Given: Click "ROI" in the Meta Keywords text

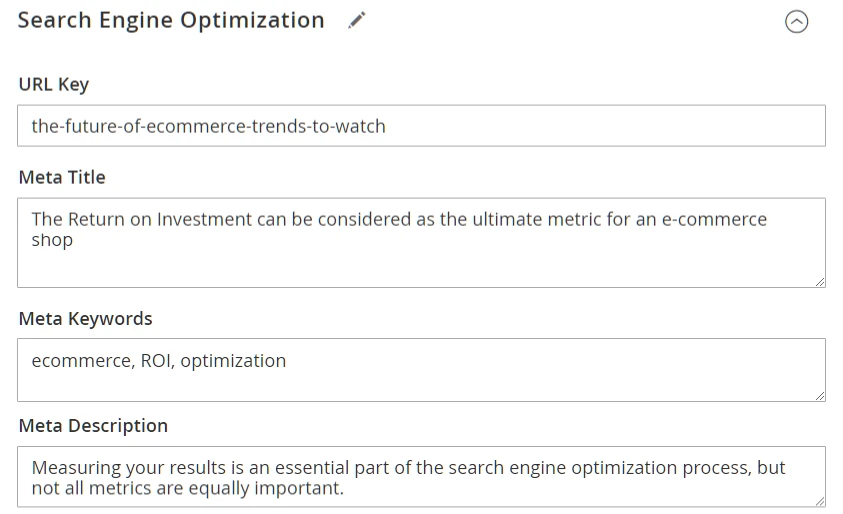Looking at the screenshot, I should pos(155,361).
